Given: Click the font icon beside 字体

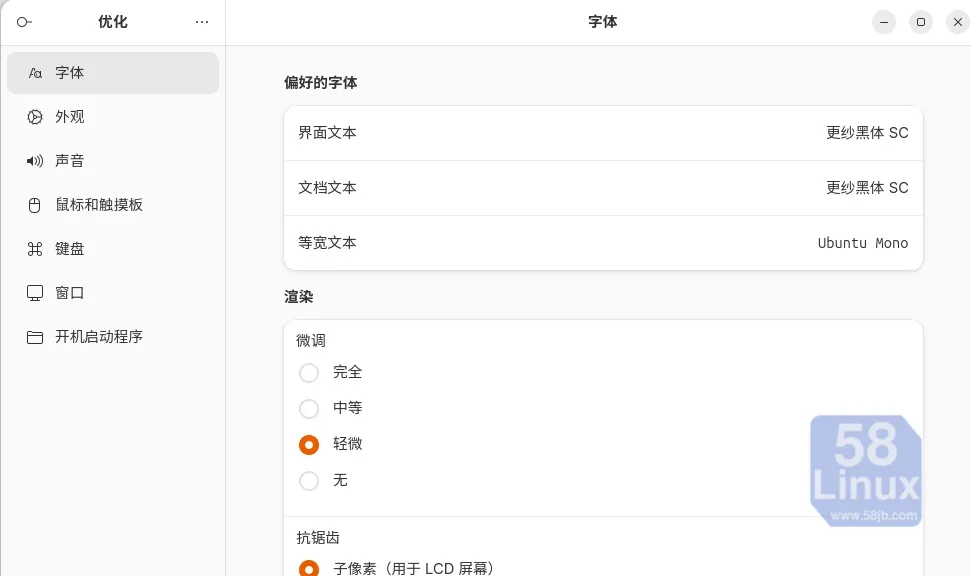Looking at the screenshot, I should 35,73.
